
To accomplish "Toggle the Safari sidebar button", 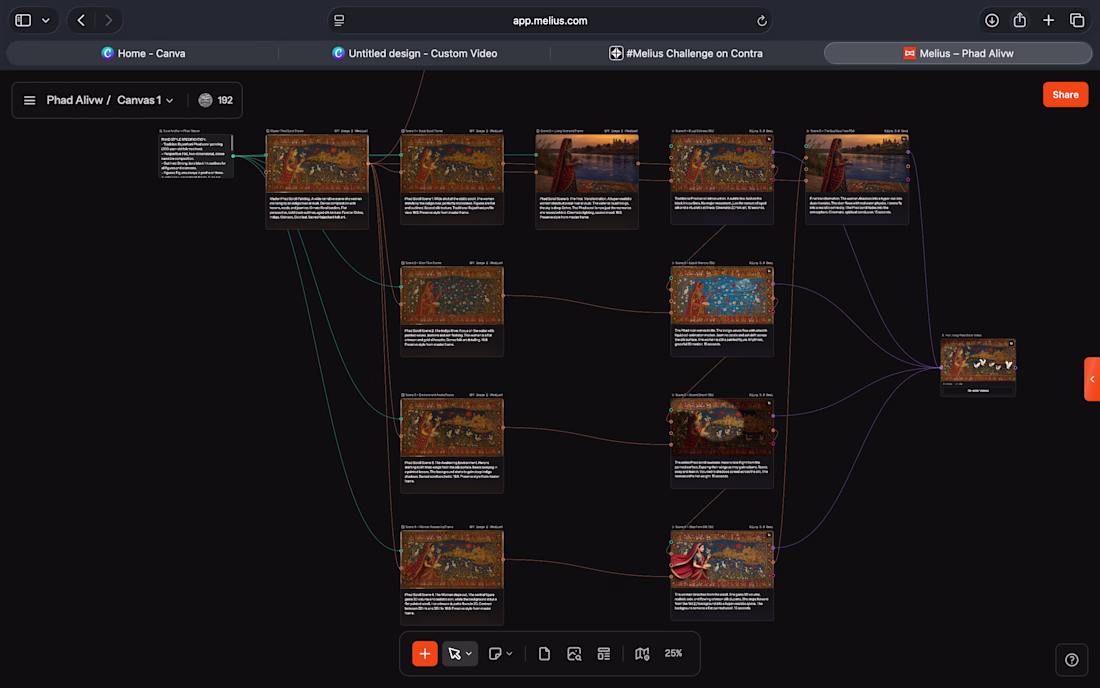I will (23, 20).
